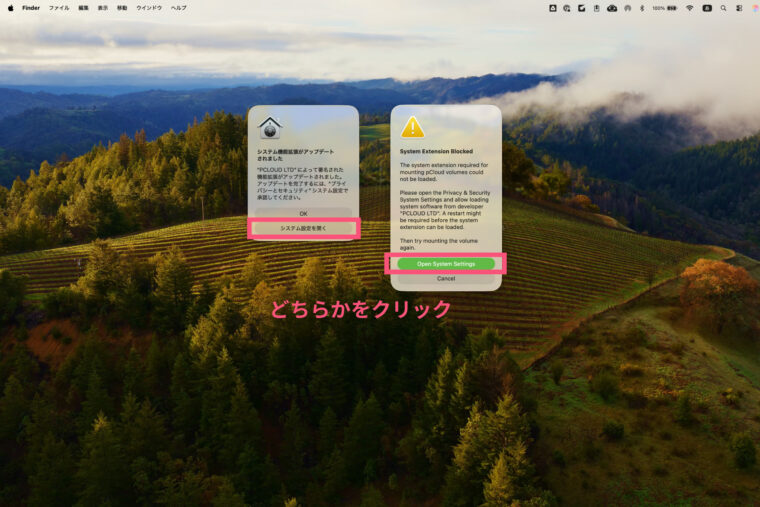
Task: Open the 編集 menu
Action: click(x=83, y=7)
